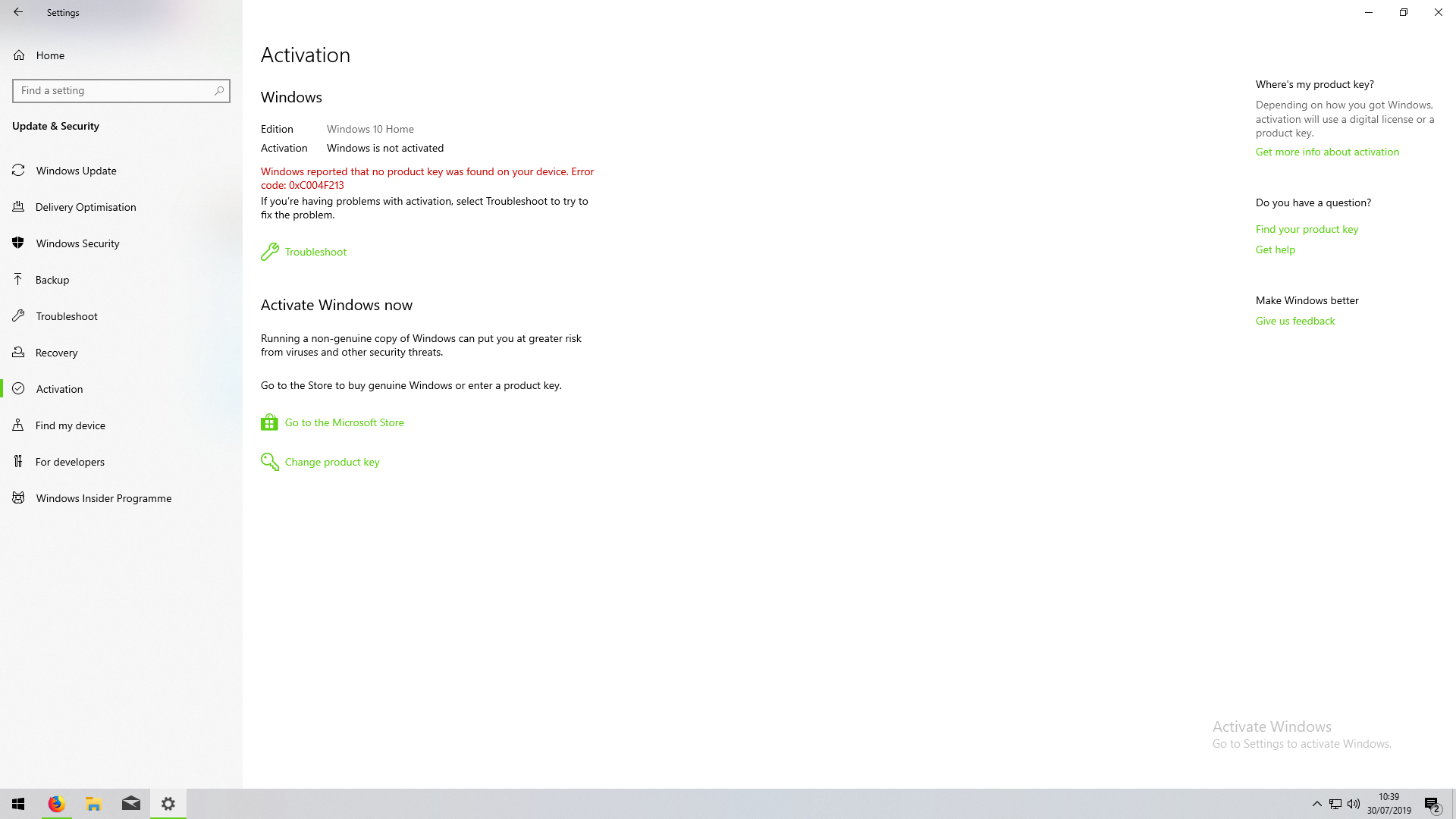Click the Windows Update sync icon
The height and width of the screenshot is (819, 1456).
coord(19,171)
